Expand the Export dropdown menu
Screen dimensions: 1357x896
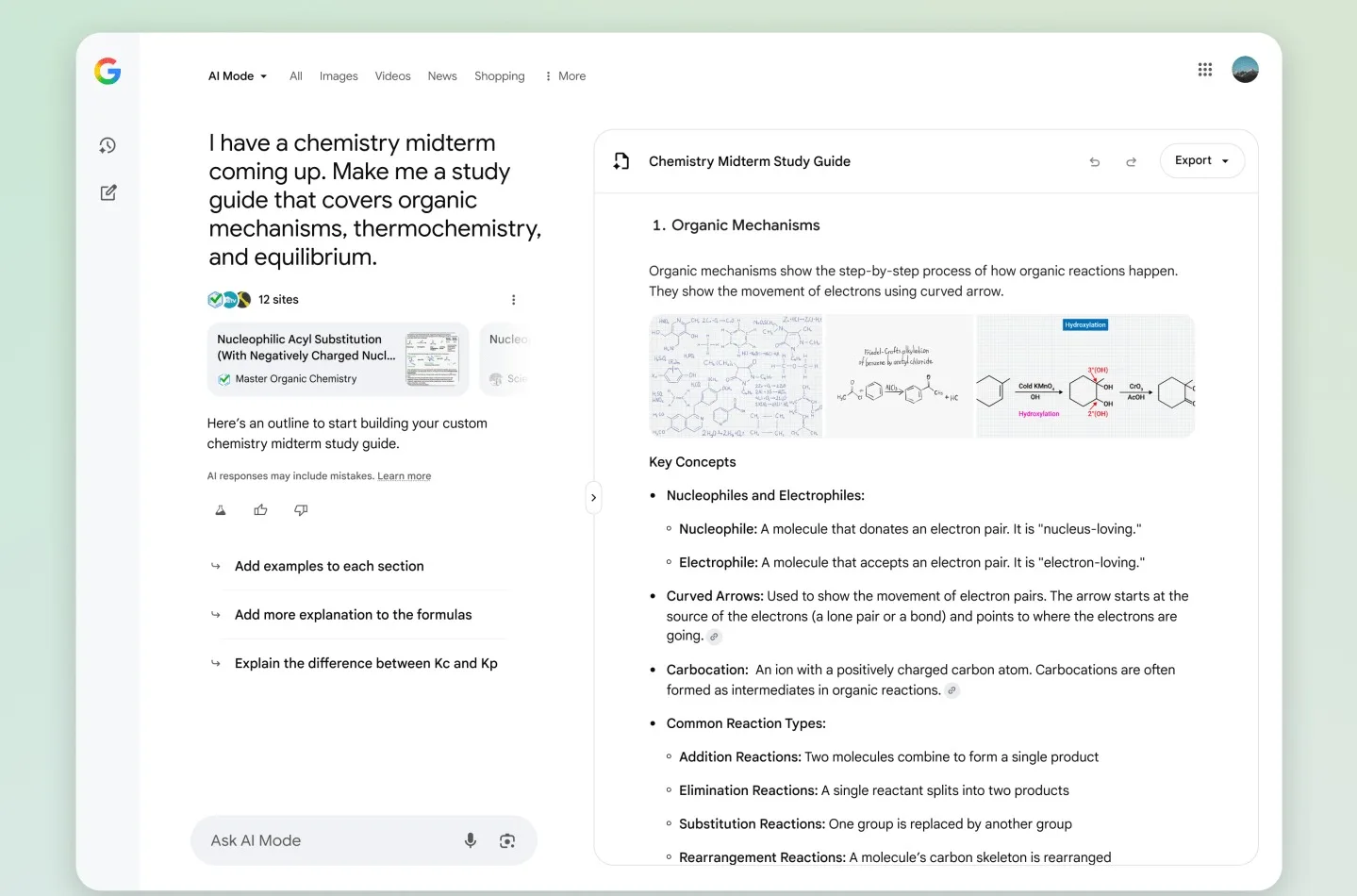point(1201,161)
